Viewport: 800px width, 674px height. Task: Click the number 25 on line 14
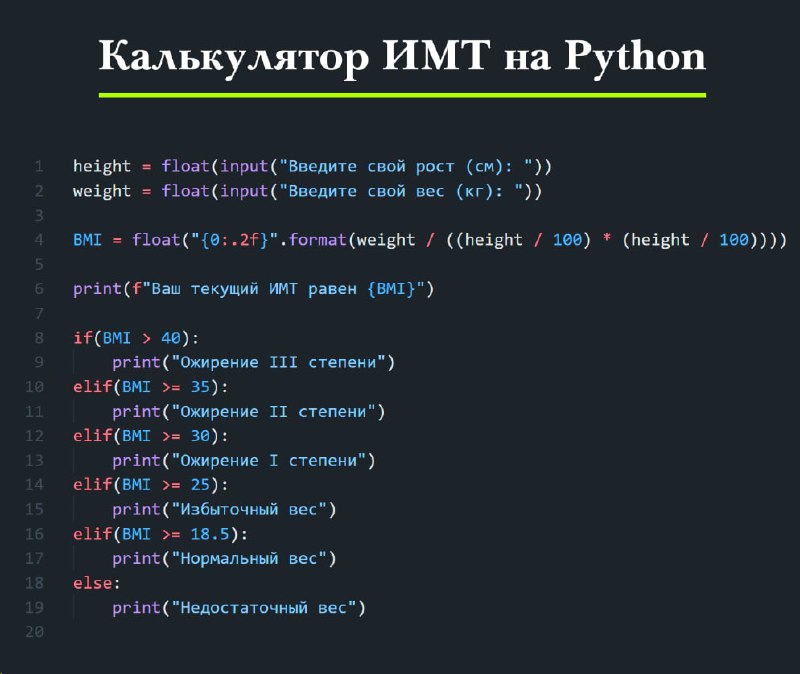[200, 485]
